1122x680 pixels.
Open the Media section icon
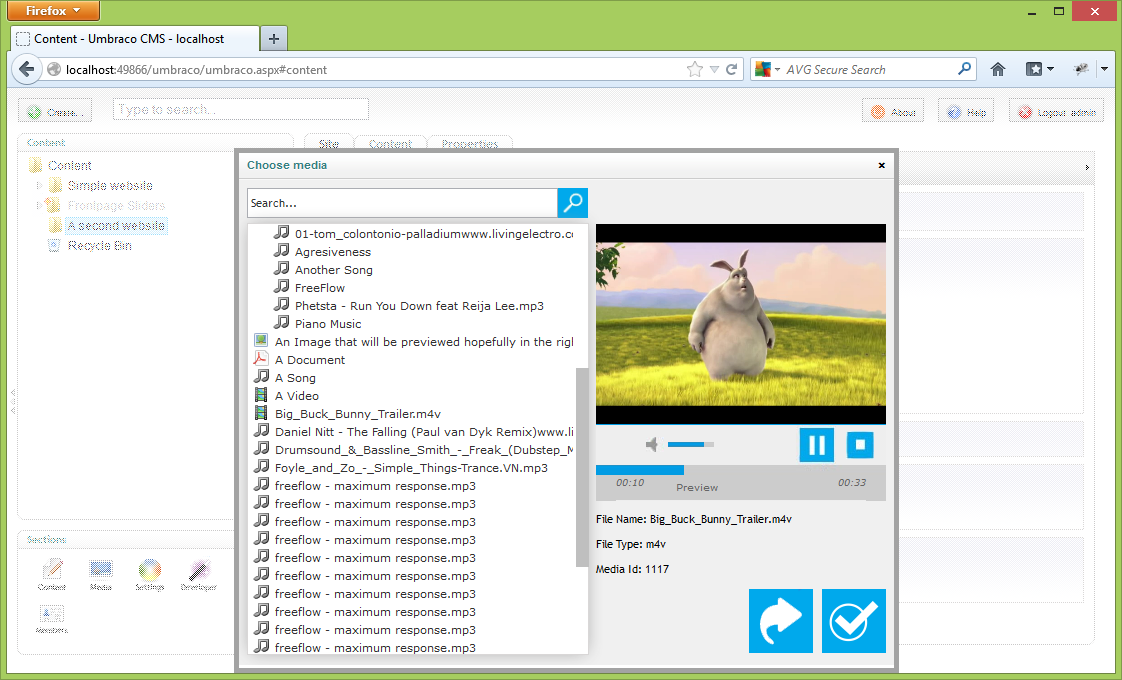coord(101,574)
